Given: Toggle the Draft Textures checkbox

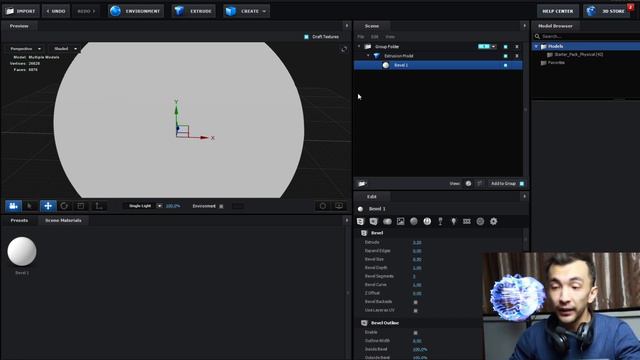Looking at the screenshot, I should pos(307,37).
